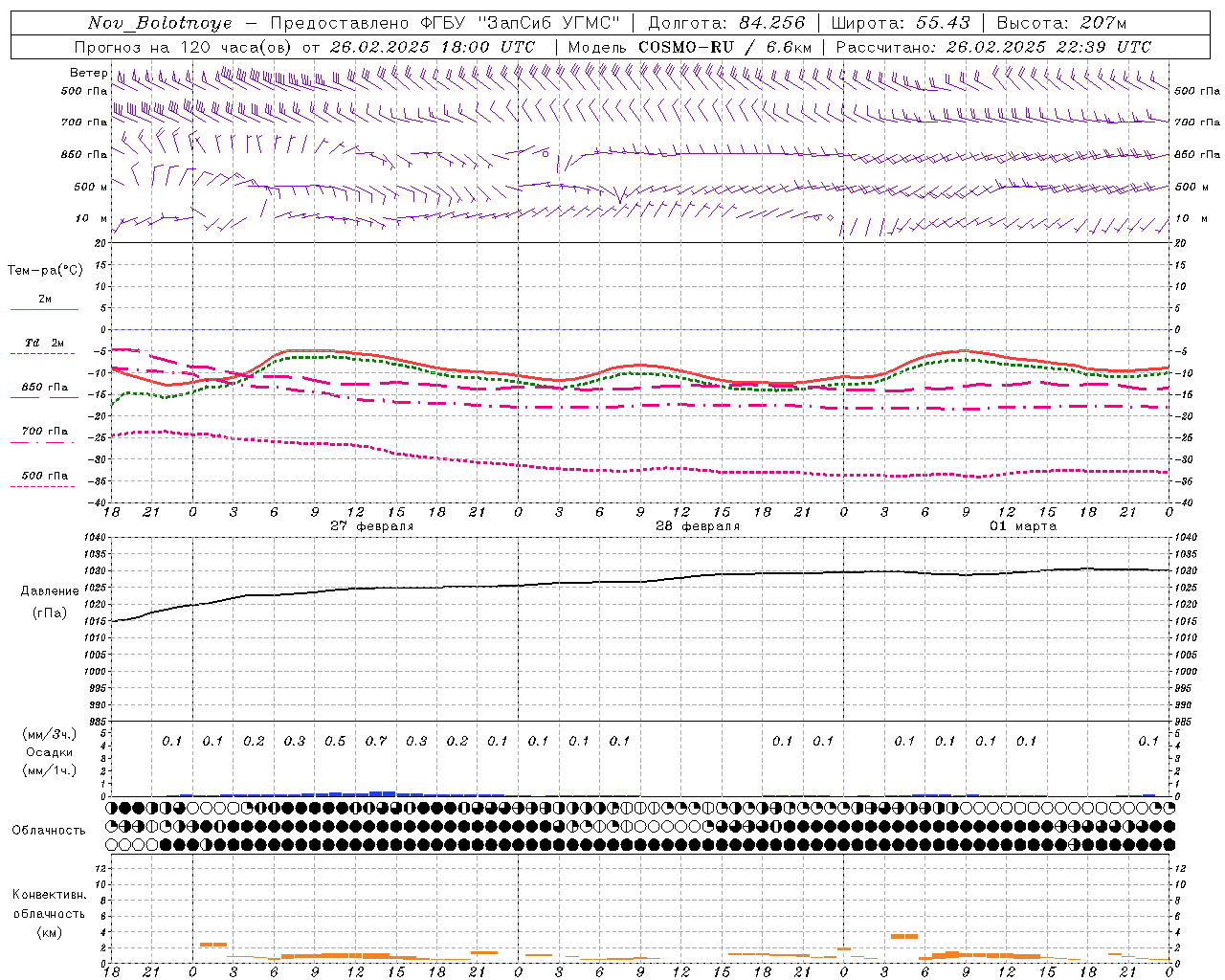Click the Nov_Bolotnoye station name in header
The height and width of the screenshot is (980, 1225).
pyautogui.click(x=160, y=23)
